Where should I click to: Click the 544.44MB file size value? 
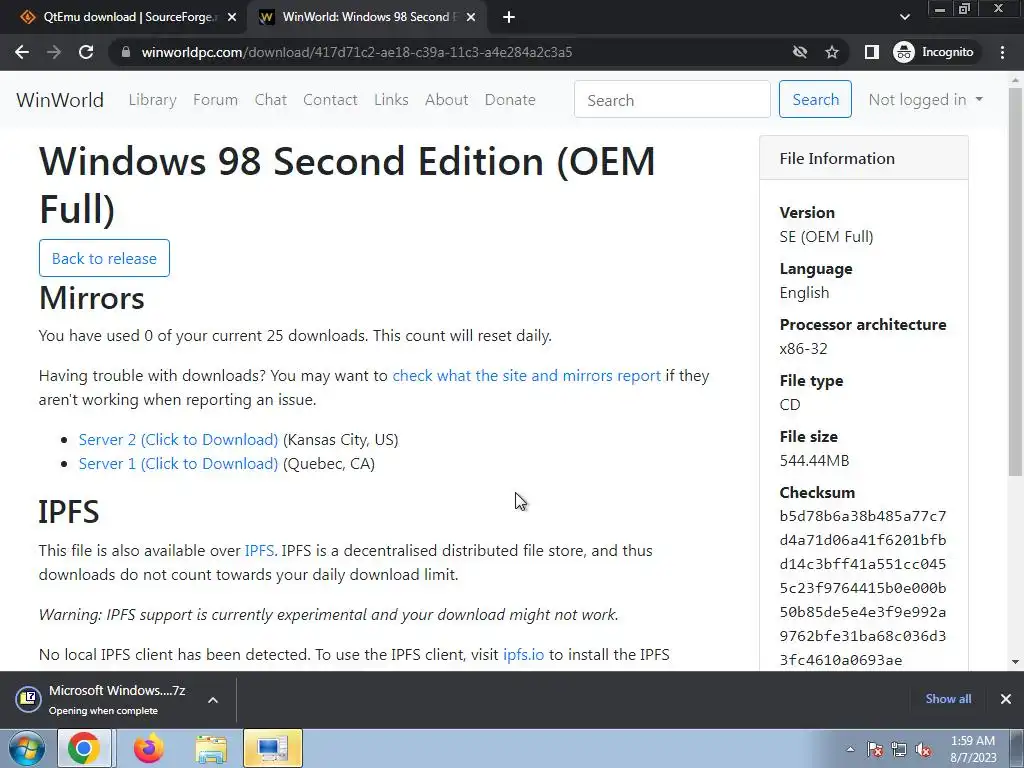click(814, 460)
